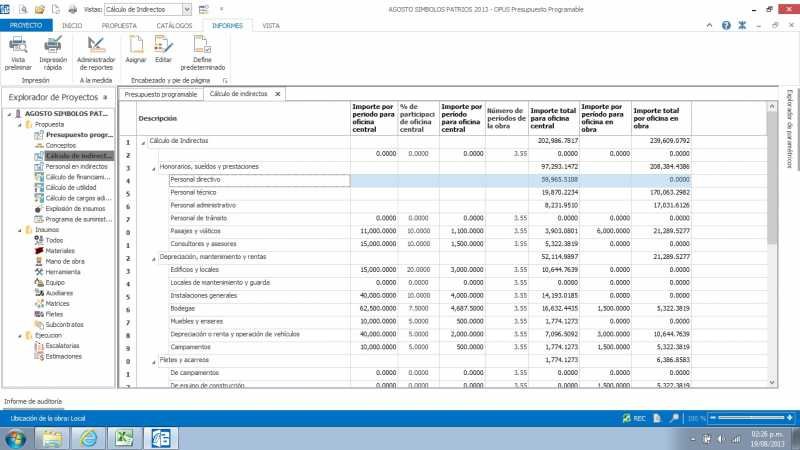Pin the Explorador de Proyectos panel

[107, 97]
